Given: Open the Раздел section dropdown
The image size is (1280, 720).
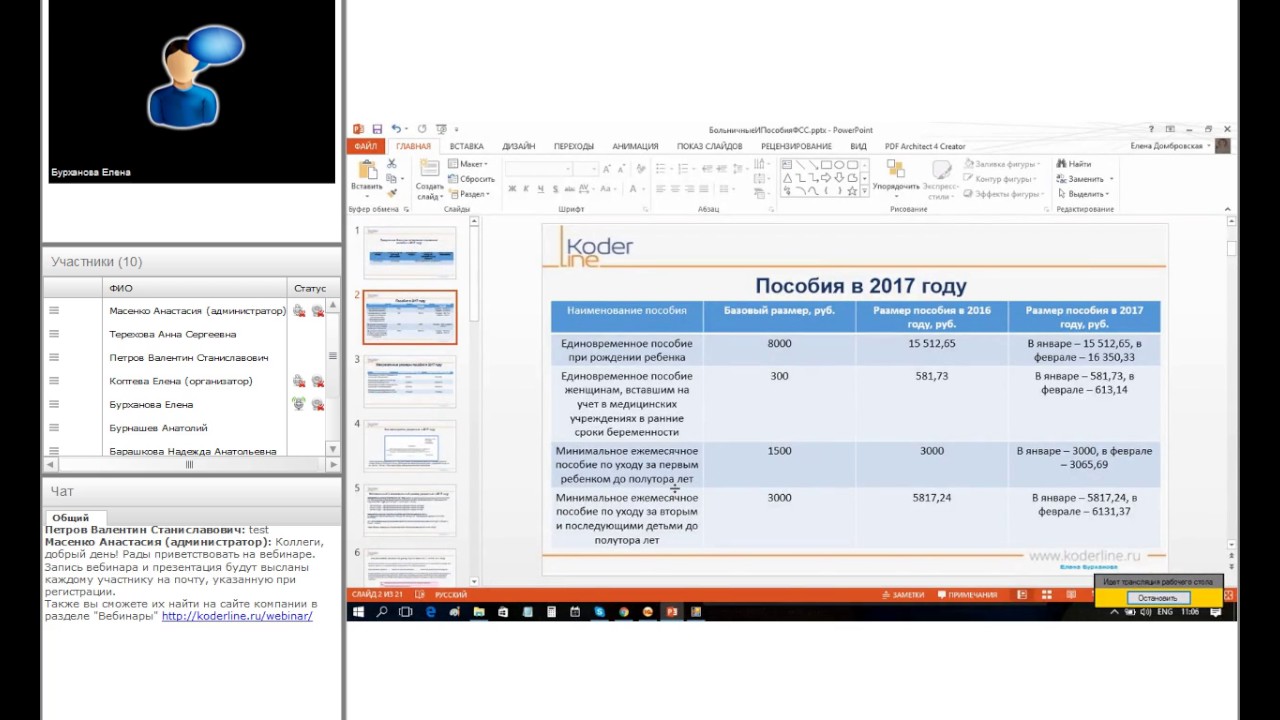Looking at the screenshot, I should coord(468,193).
